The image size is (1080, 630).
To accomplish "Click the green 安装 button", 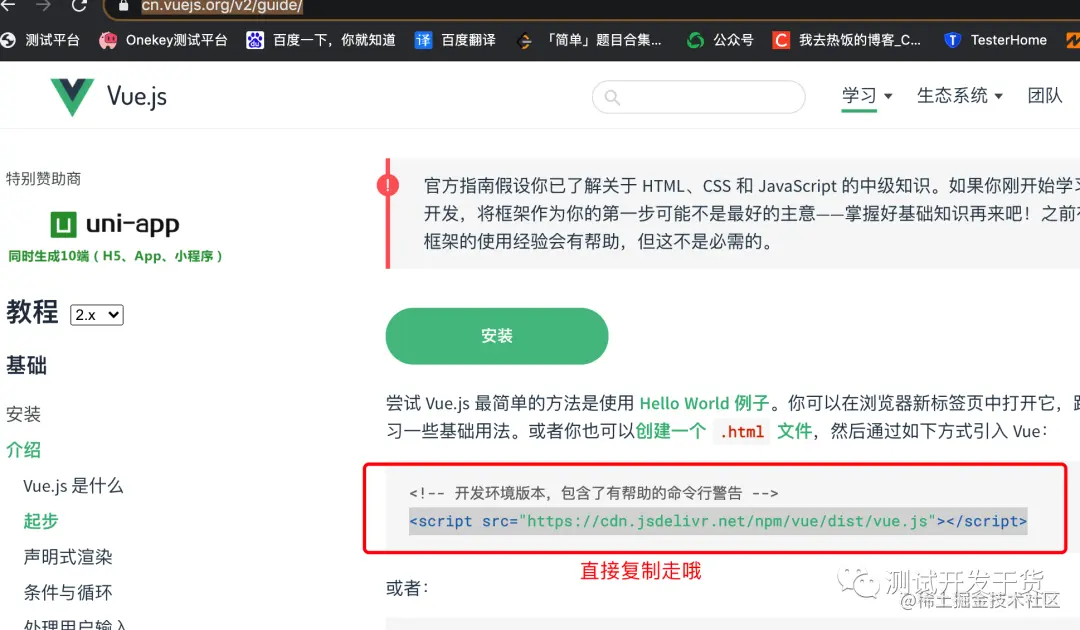I will (x=496, y=336).
